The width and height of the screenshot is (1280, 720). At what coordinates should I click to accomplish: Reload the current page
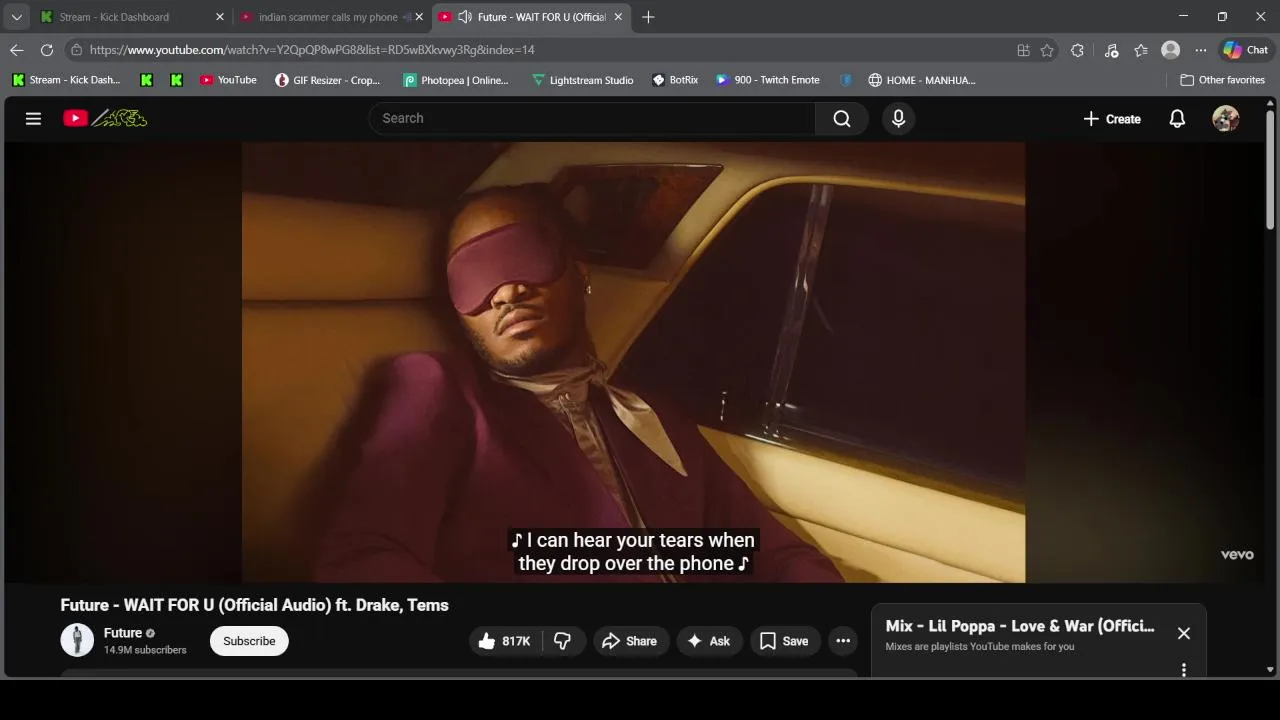tap(47, 50)
